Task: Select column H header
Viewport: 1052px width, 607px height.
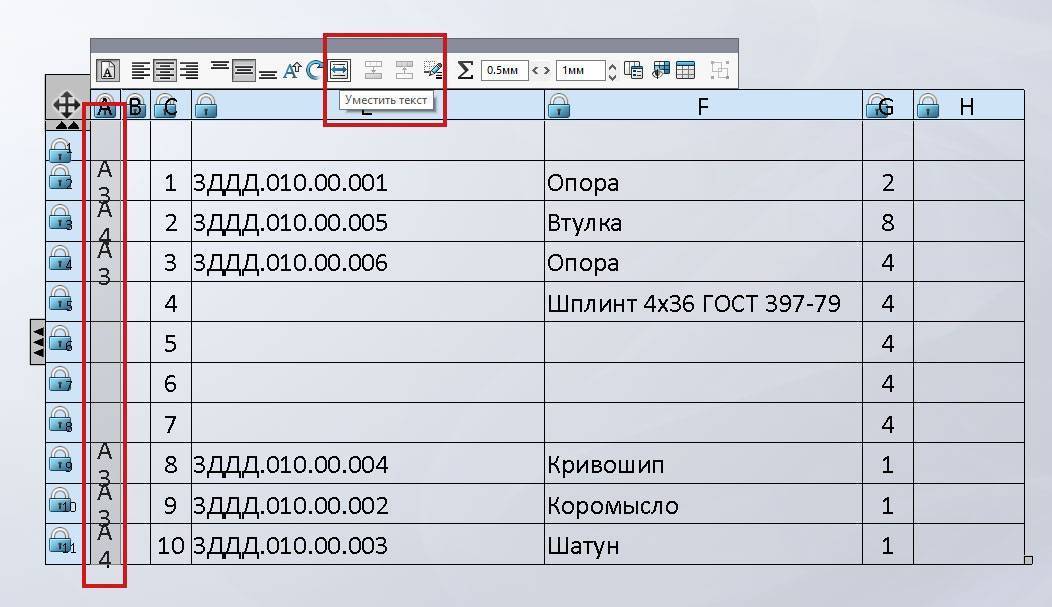Action: [x=966, y=106]
